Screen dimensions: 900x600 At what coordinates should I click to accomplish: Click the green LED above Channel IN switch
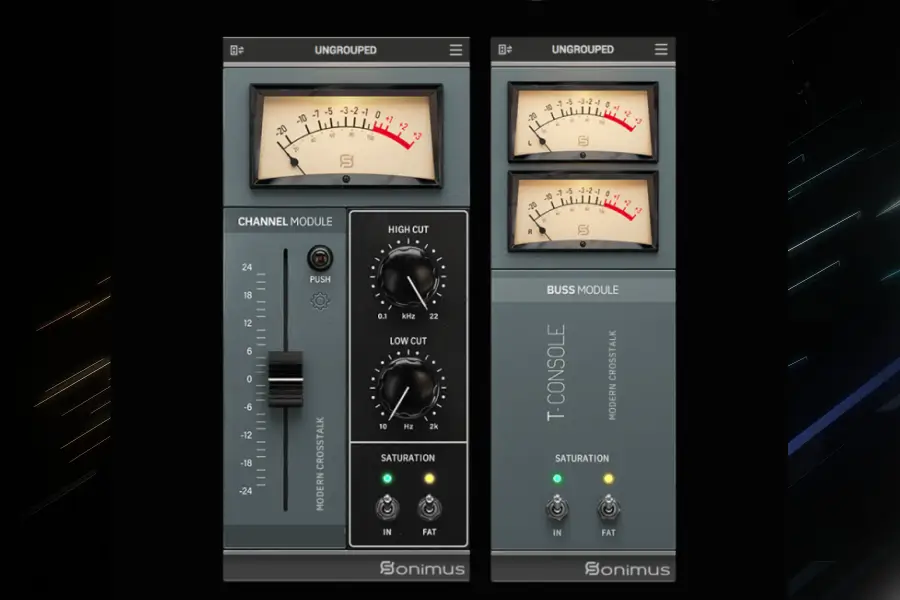click(387, 478)
